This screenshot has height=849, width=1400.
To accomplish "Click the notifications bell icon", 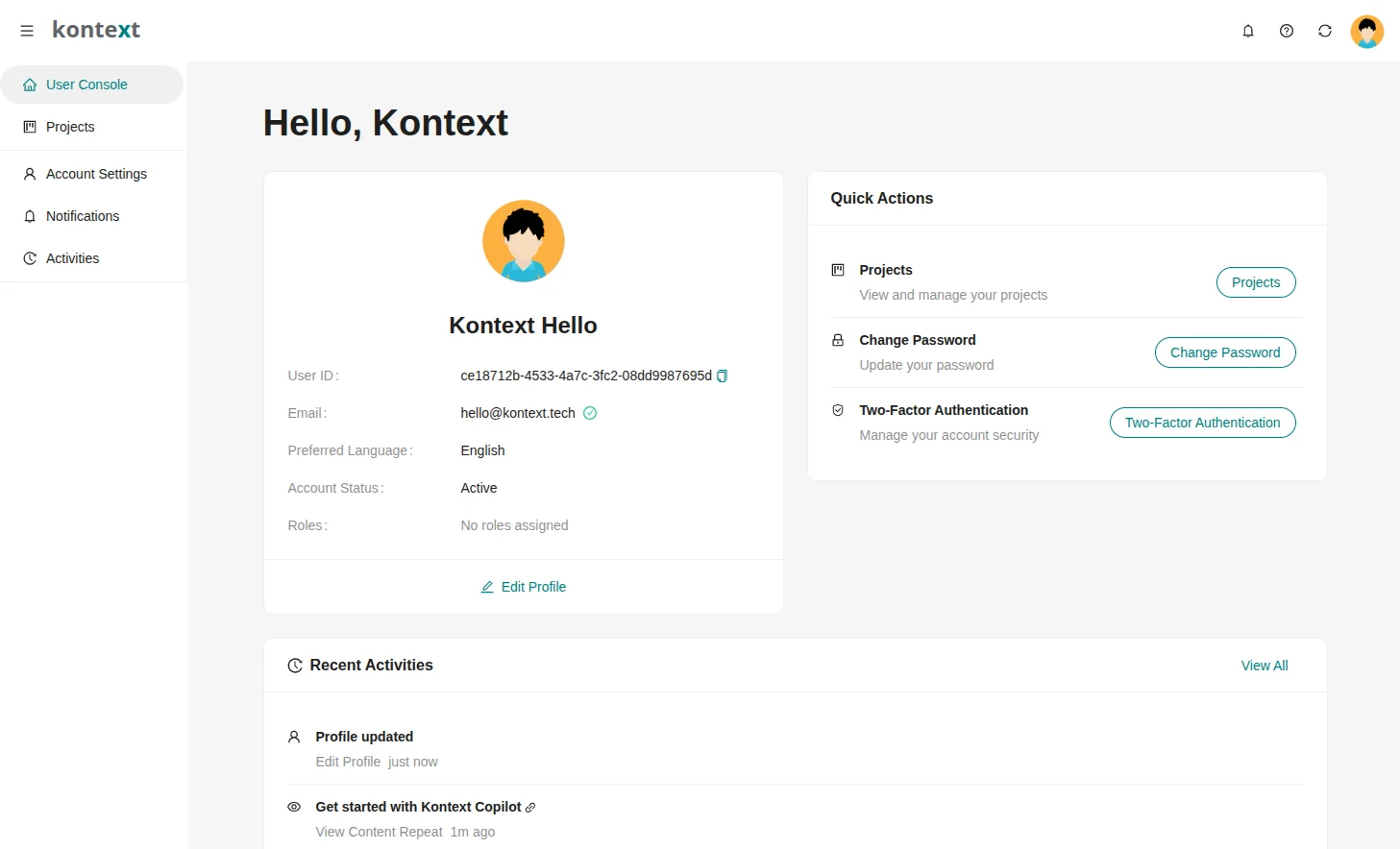I will coord(1248,31).
